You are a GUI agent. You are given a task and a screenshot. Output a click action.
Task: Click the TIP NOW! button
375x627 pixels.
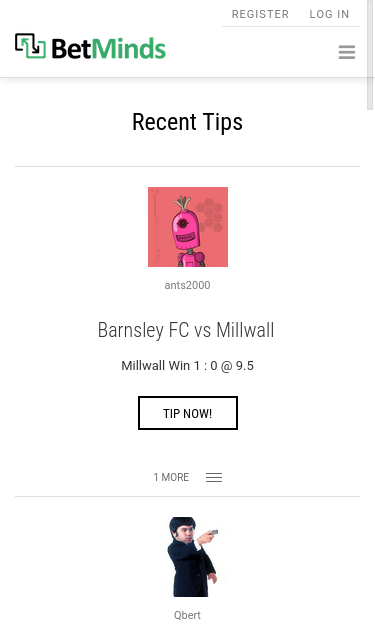tap(188, 413)
